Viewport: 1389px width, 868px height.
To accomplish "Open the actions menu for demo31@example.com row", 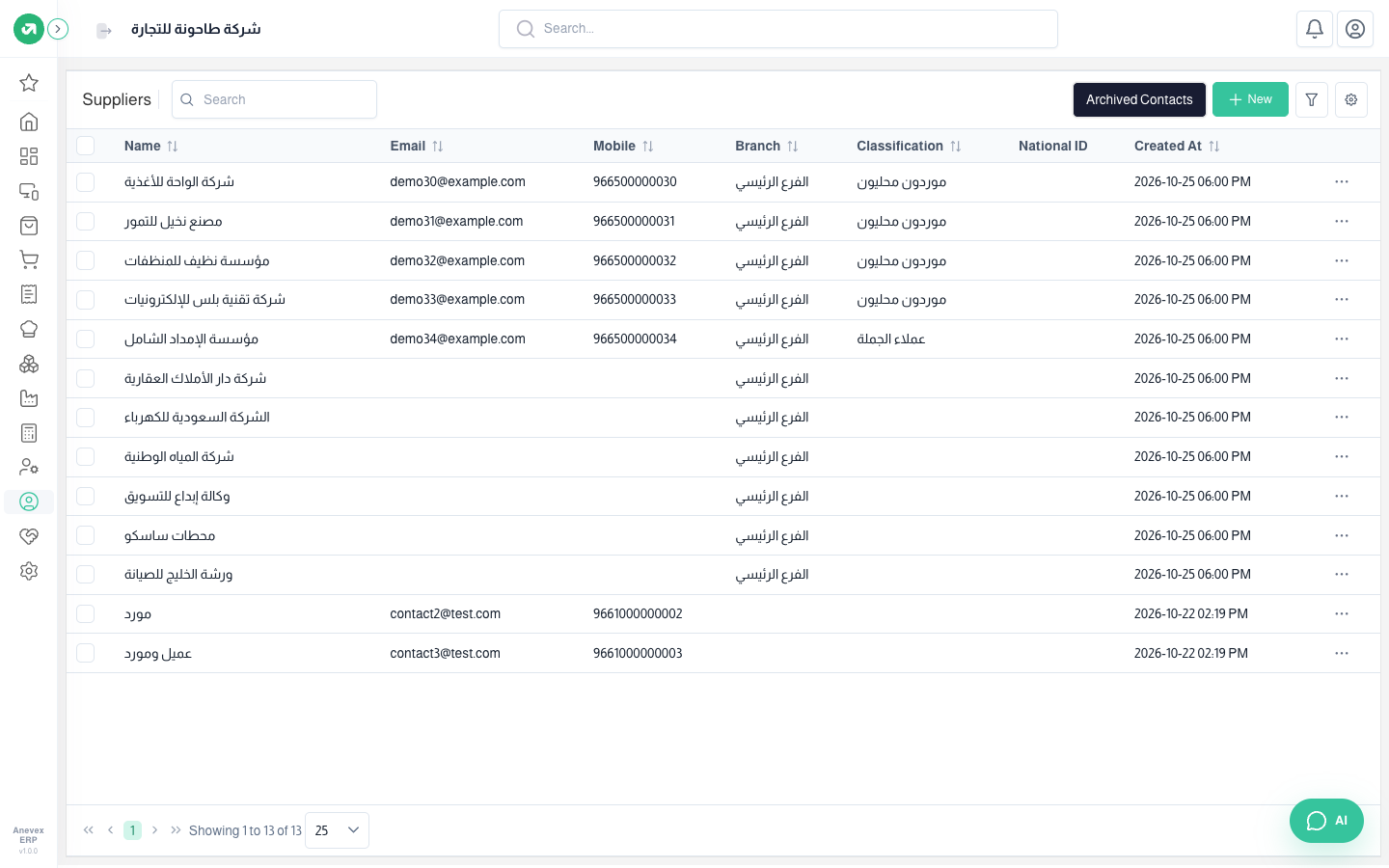I will pos(1342,221).
